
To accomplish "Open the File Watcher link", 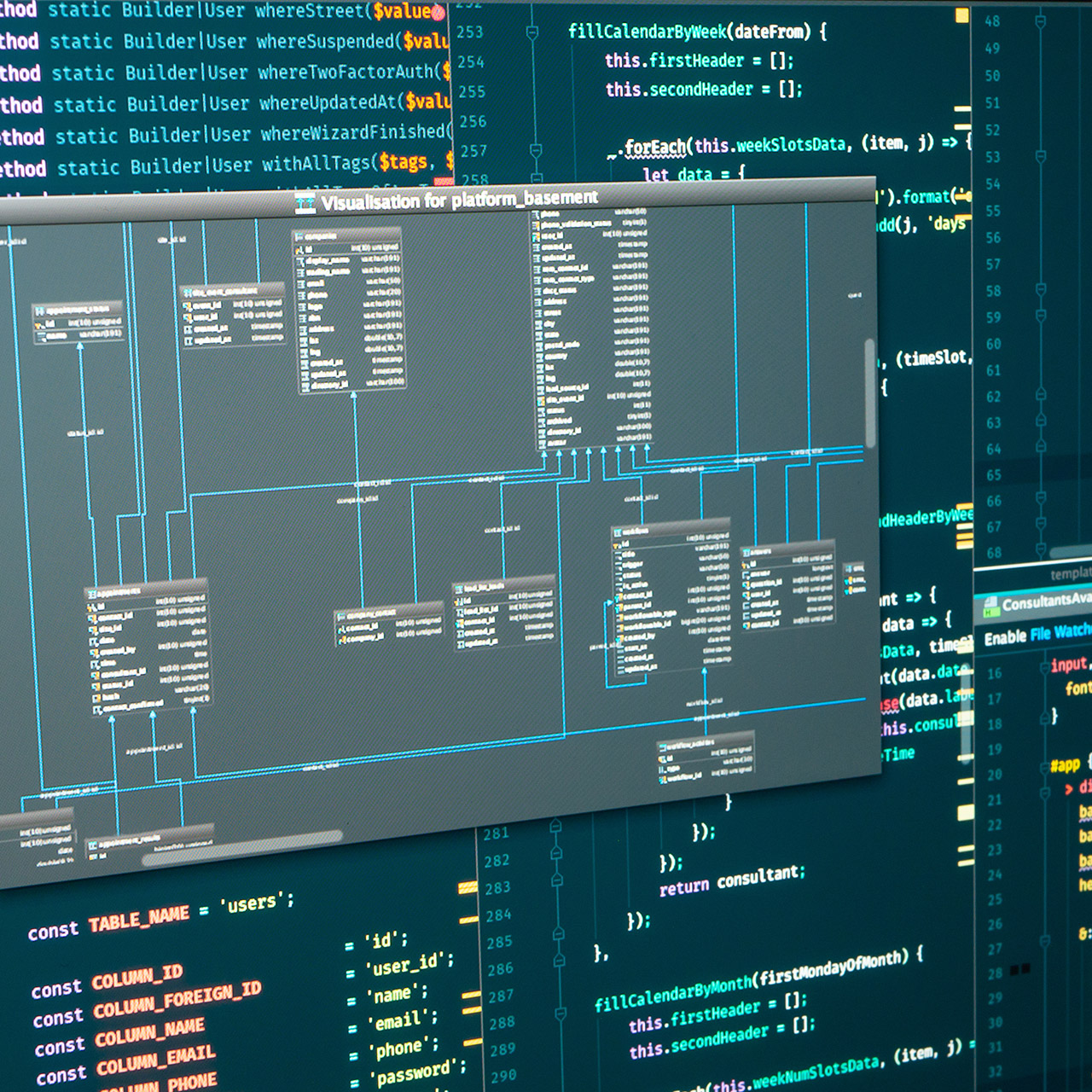I will [x=1060, y=633].
